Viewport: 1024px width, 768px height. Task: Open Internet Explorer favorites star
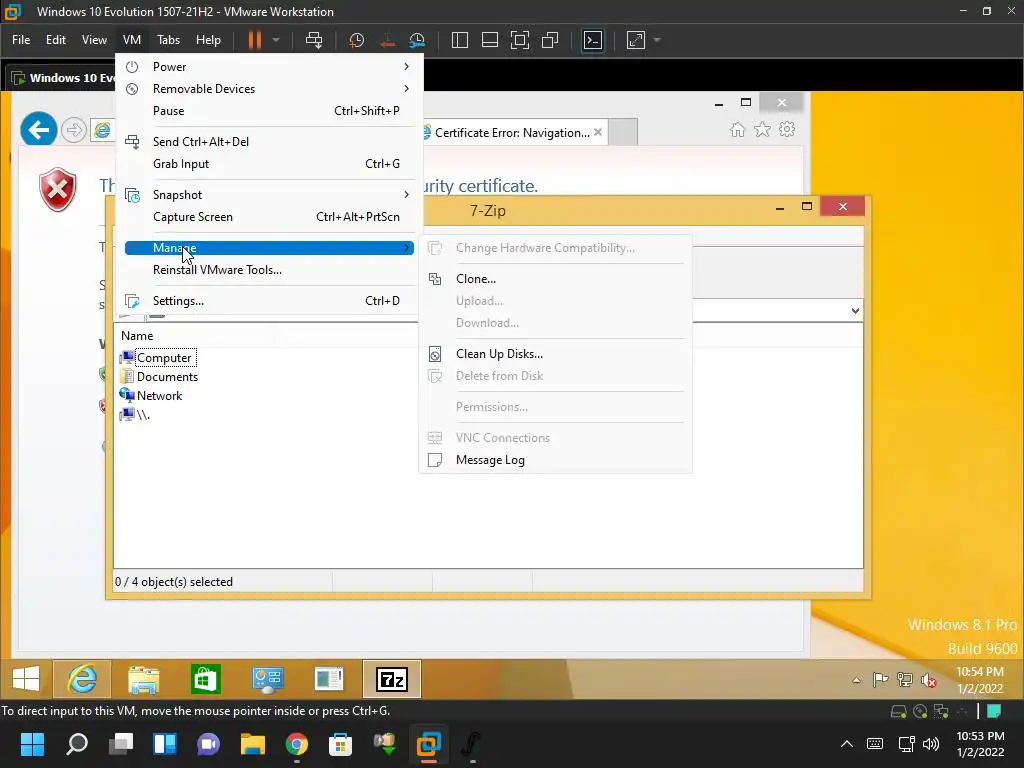[762, 129]
